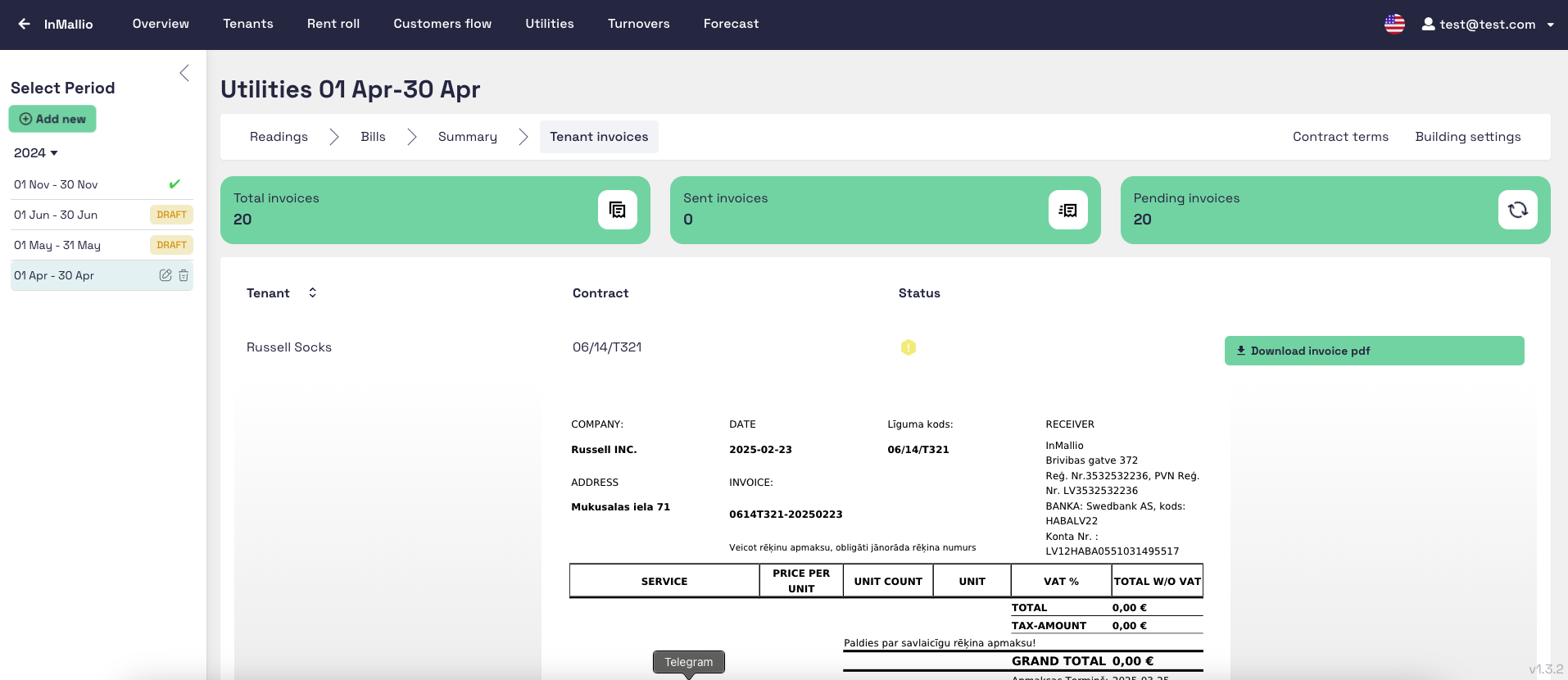Click the DRAFT badge for 01 Jun - 30 Jun
The width and height of the screenshot is (1568, 680).
coord(171,215)
